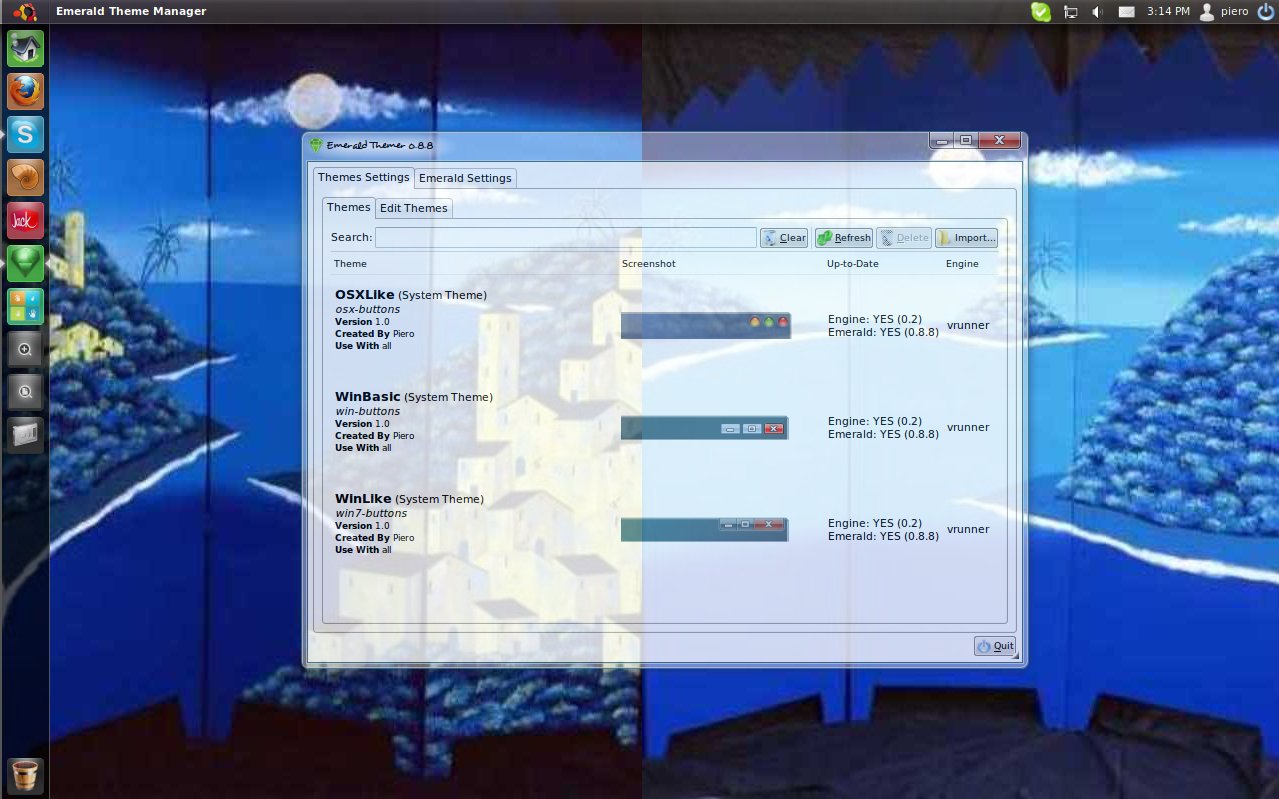This screenshot has width=1279, height=799.
Task: Select the Themes sub-tab
Action: [348, 207]
